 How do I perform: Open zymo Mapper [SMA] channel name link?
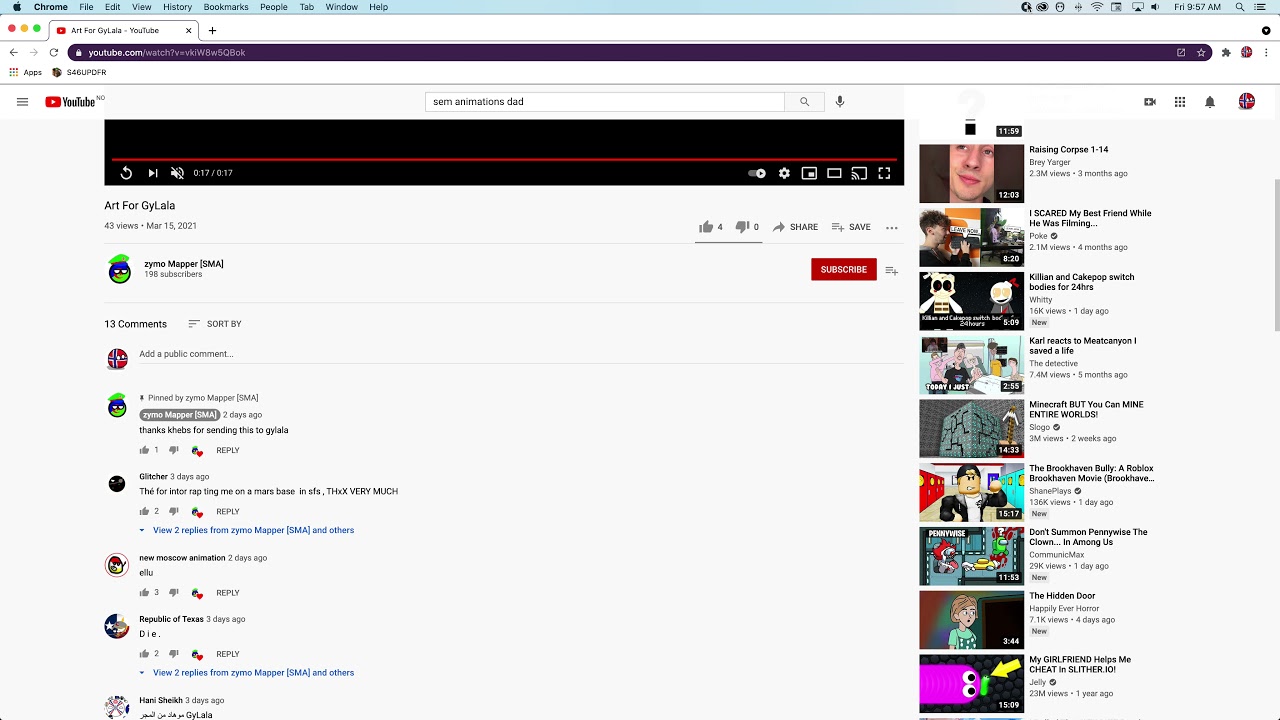click(184, 264)
